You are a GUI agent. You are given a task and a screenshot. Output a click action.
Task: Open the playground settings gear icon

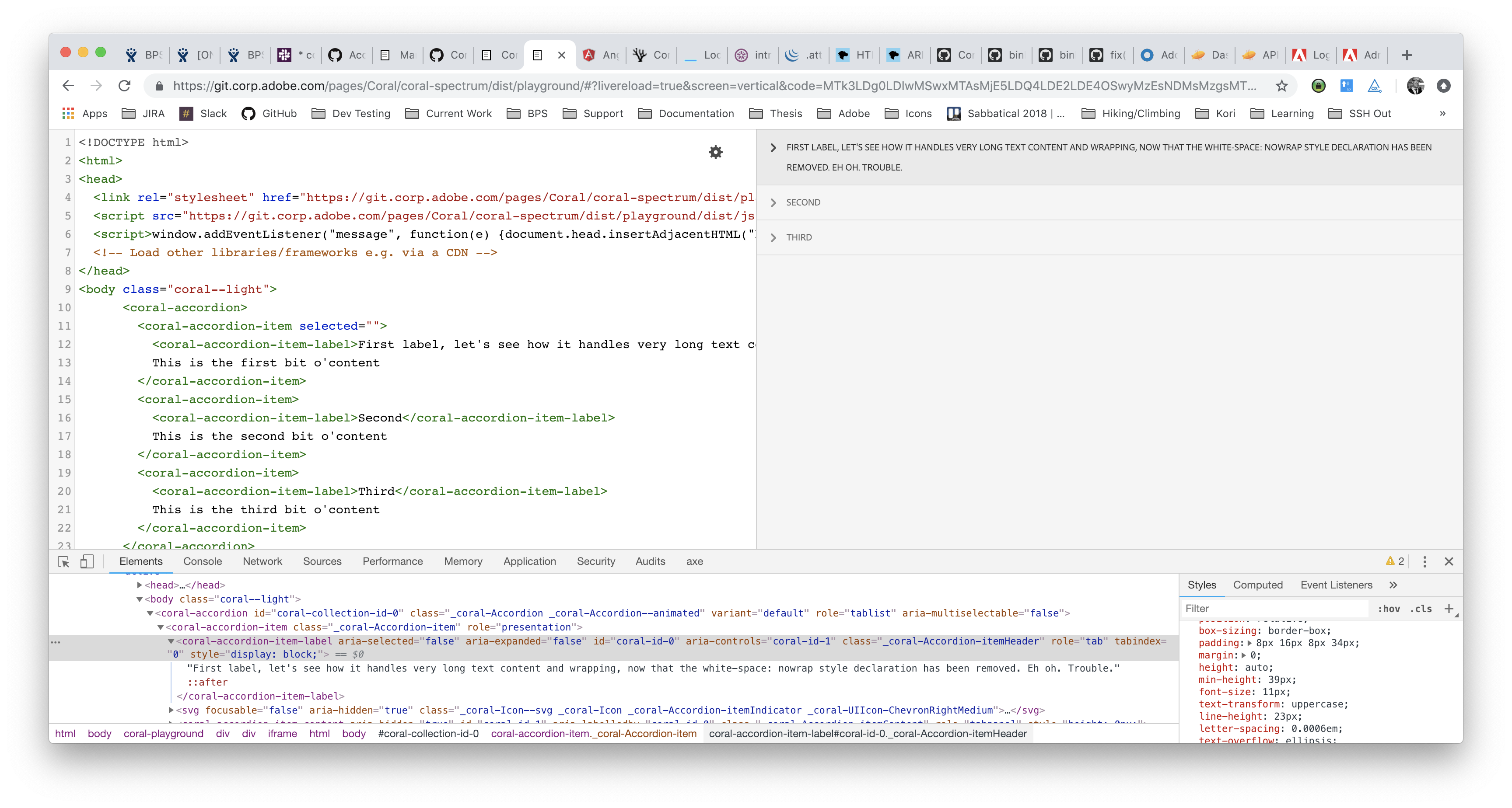(x=715, y=153)
